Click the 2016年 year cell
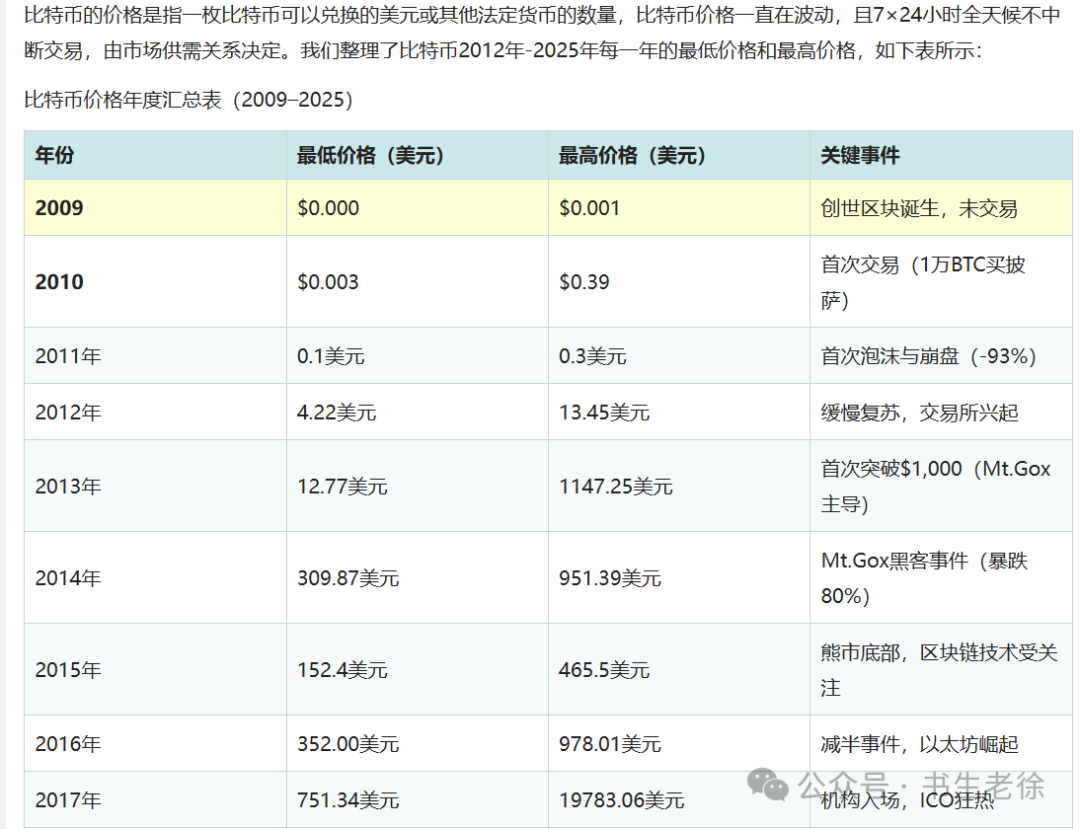The image size is (1080, 829). click(156, 743)
